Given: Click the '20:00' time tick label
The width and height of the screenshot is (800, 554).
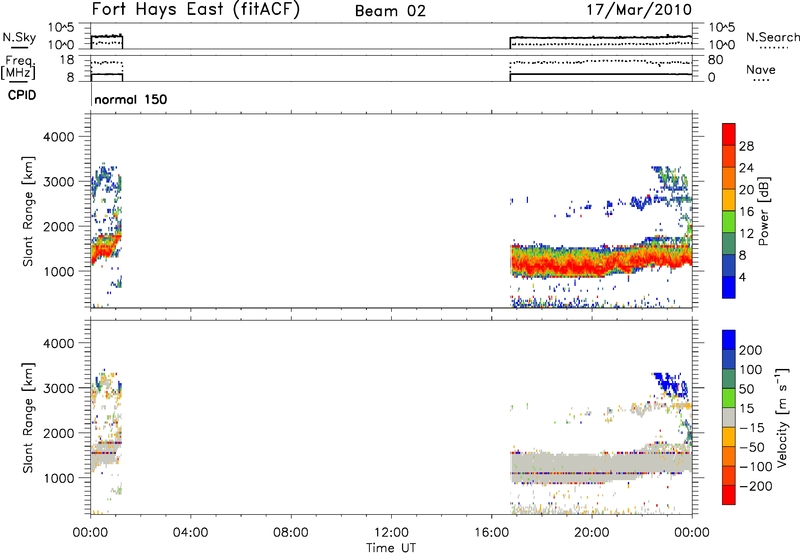Looking at the screenshot, I should pos(591,533).
